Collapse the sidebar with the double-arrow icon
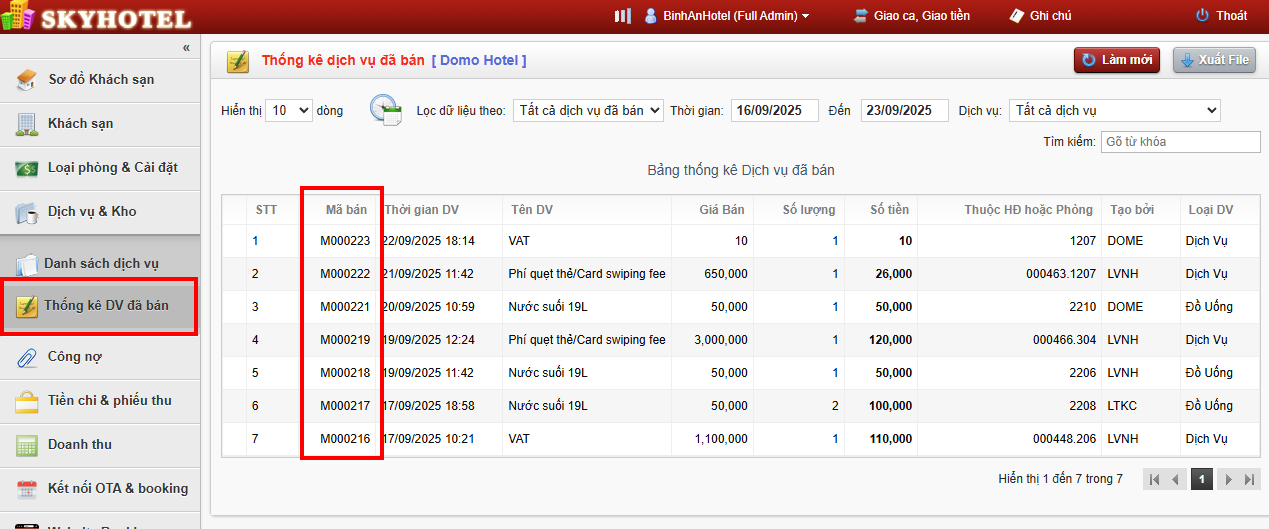This screenshot has height=529, width=1269. (x=186, y=48)
